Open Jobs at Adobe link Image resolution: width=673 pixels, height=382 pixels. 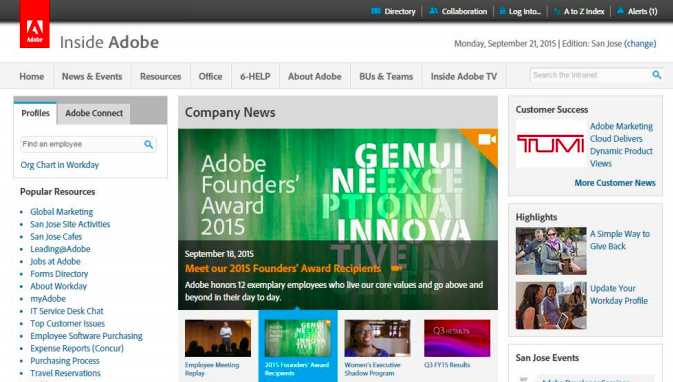(x=55, y=261)
